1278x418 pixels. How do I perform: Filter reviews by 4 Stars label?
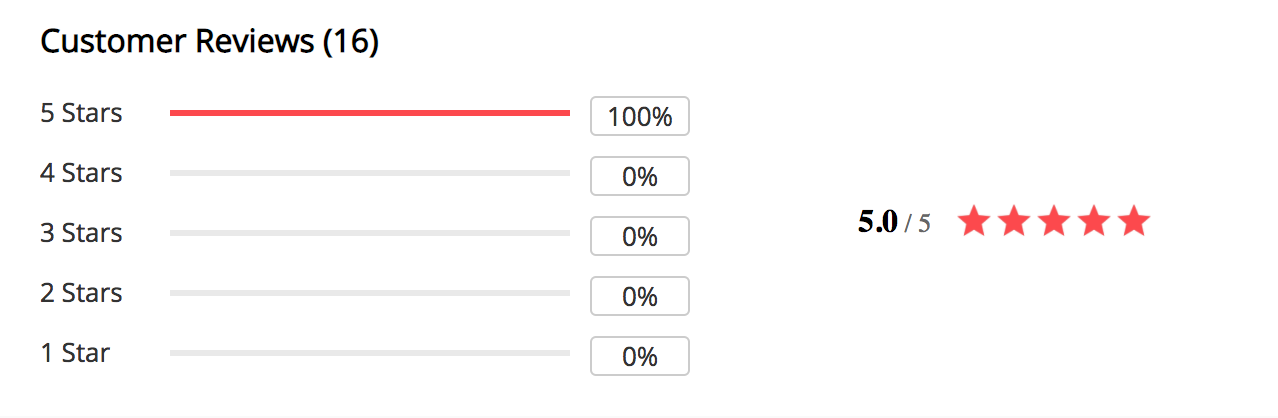click(x=81, y=173)
